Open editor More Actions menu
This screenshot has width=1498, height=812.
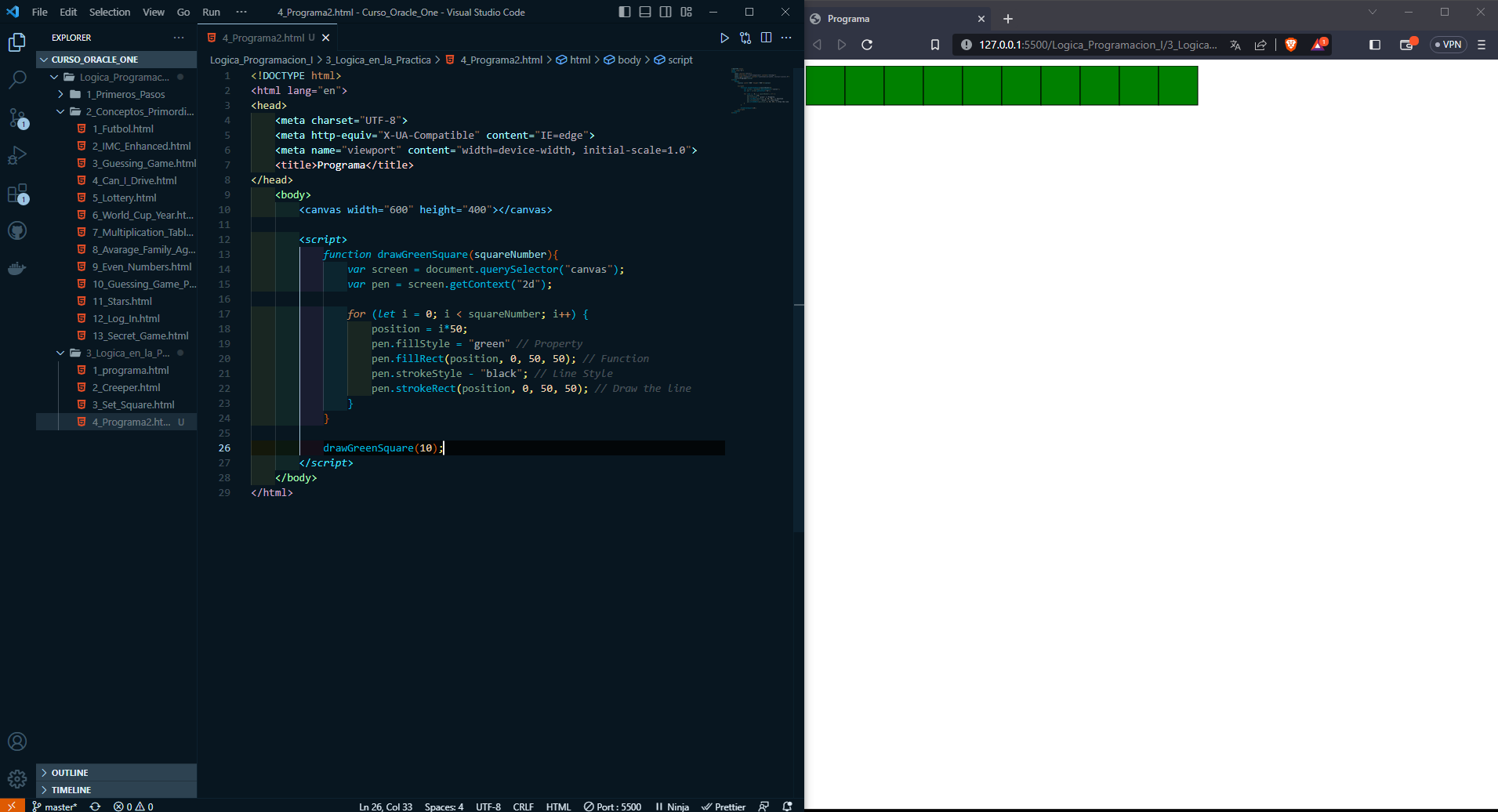pyautogui.click(x=786, y=38)
